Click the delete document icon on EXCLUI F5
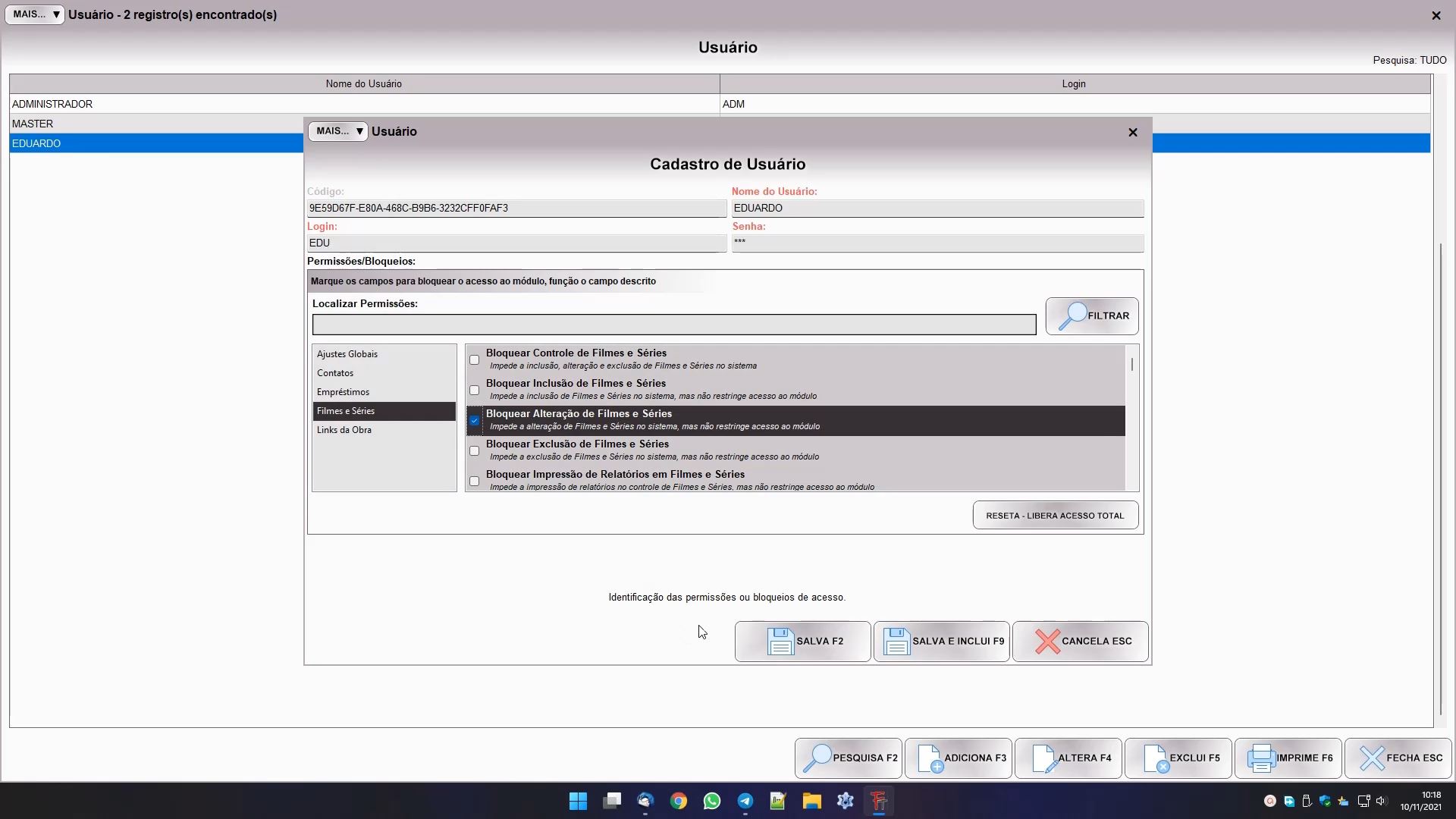1456x819 pixels. (1156, 758)
